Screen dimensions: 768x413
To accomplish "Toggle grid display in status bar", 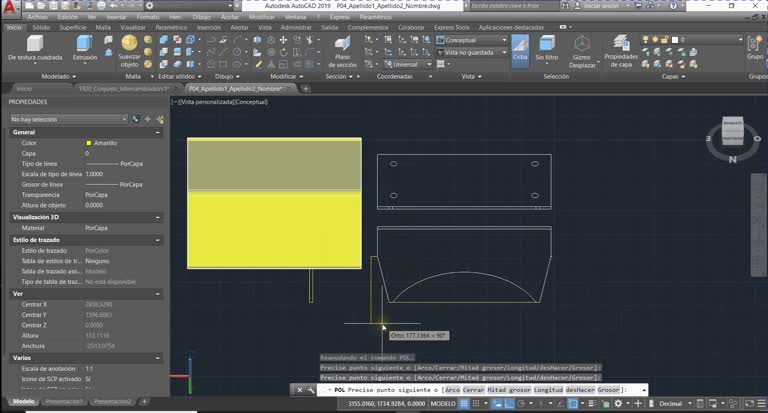I will [x=463, y=404].
